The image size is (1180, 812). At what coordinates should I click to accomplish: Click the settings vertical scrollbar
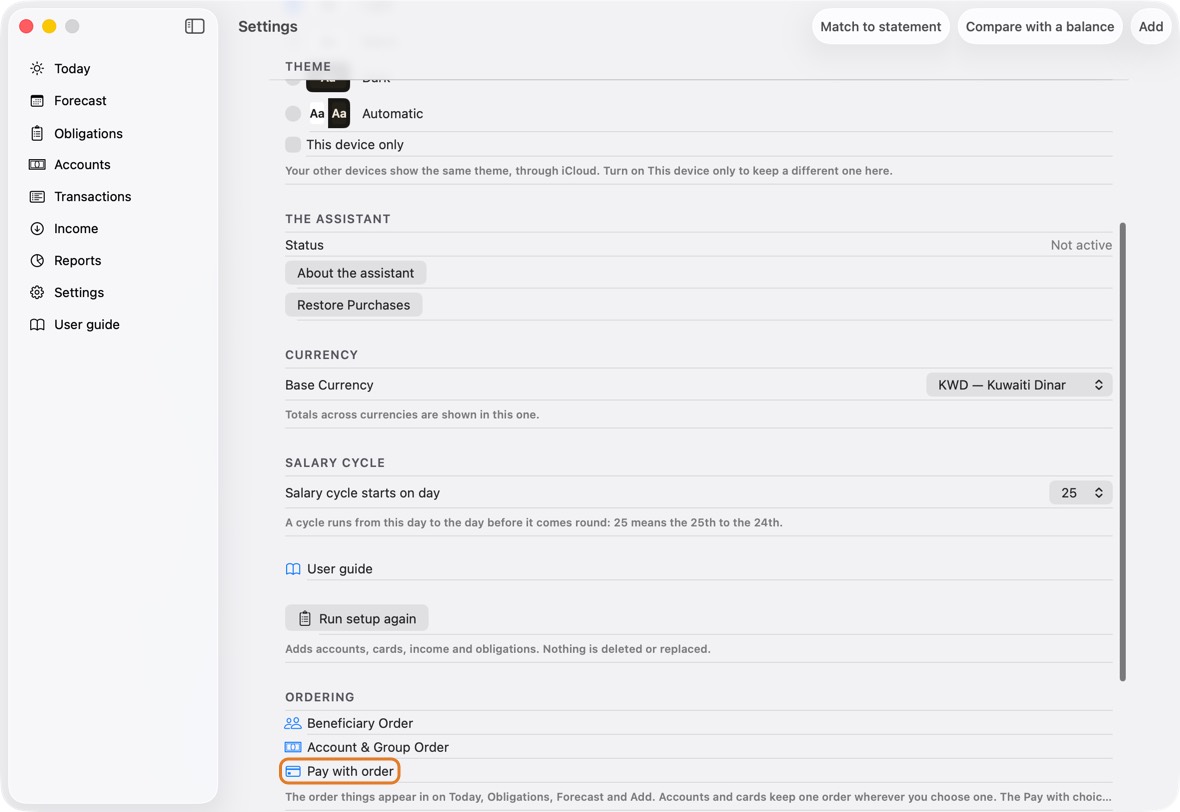(1123, 452)
